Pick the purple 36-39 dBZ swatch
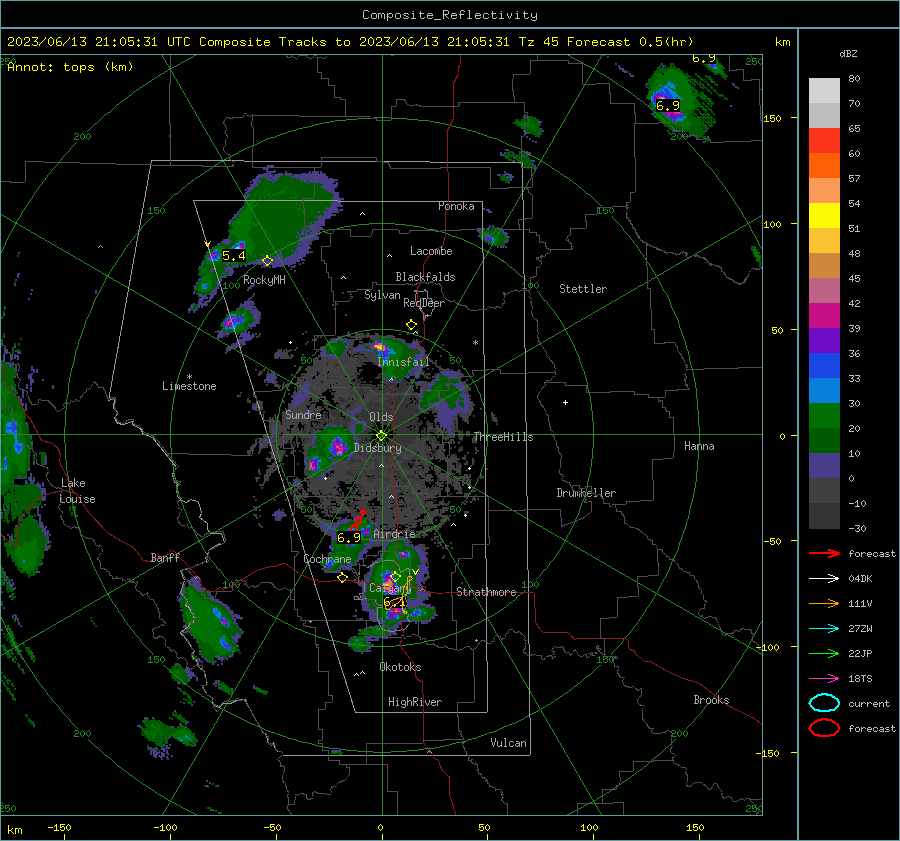Viewport: 900px width, 841px height. tap(824, 341)
